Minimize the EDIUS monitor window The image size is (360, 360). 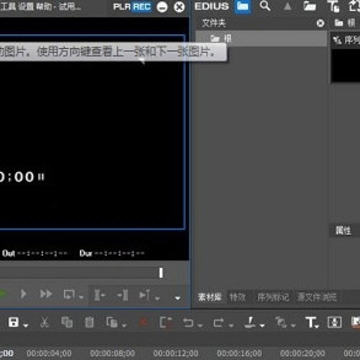162,7
